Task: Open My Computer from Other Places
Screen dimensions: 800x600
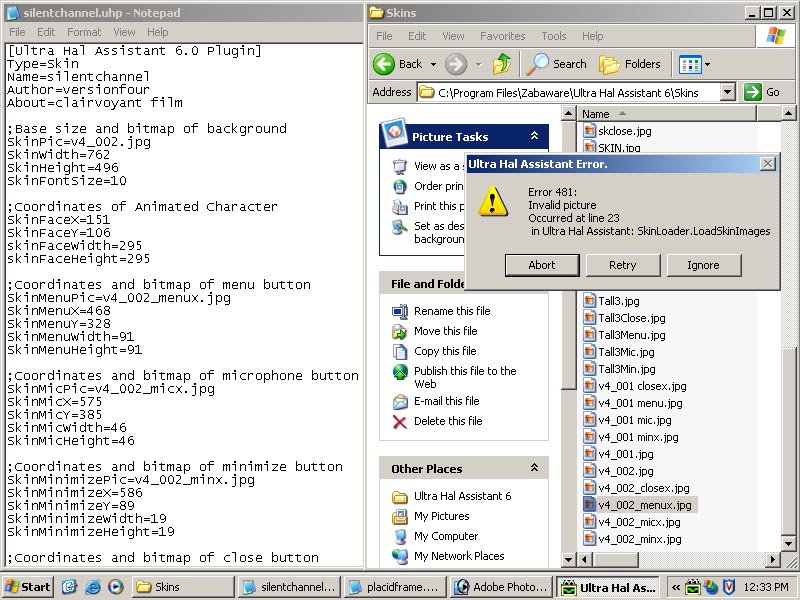Action: point(446,536)
